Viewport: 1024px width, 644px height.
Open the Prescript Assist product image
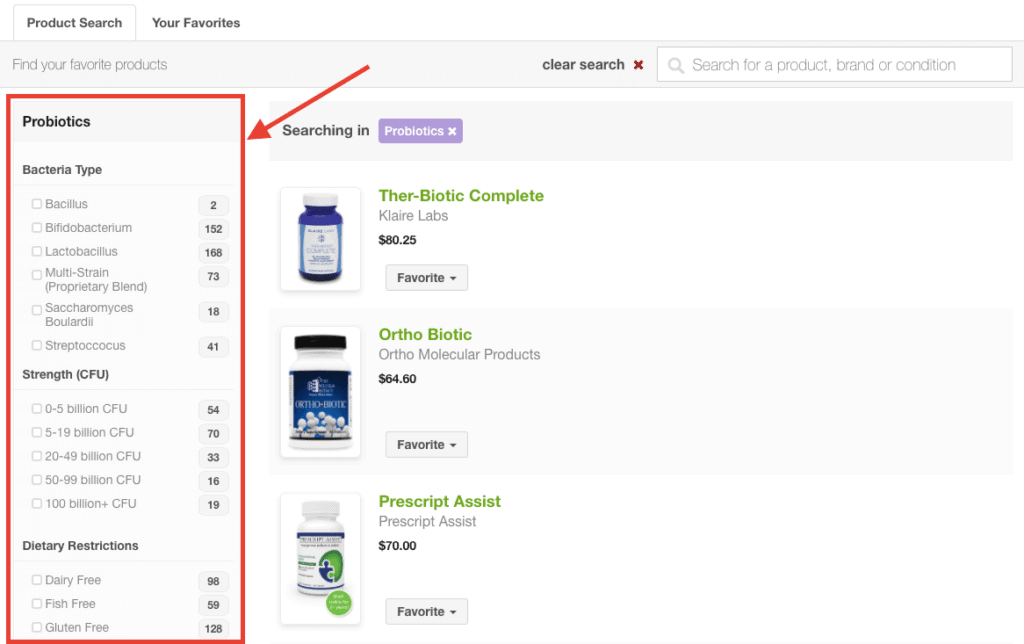(320, 558)
